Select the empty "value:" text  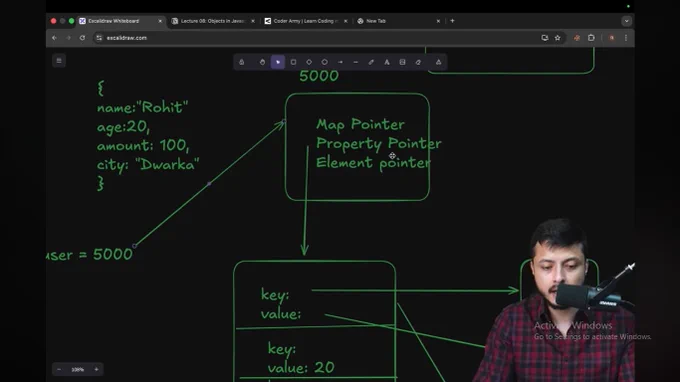coord(281,313)
